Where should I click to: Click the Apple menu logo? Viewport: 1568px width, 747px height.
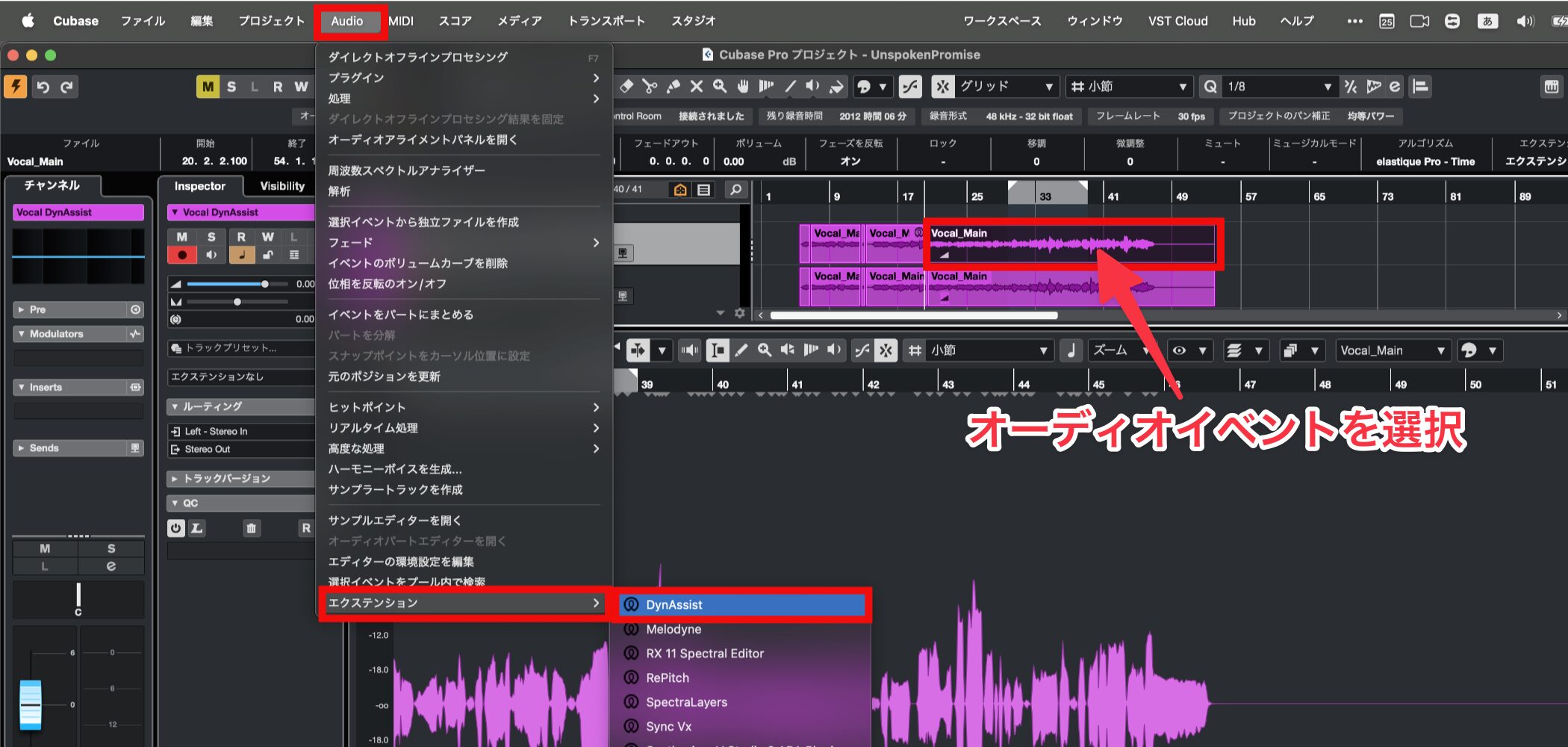[x=28, y=21]
